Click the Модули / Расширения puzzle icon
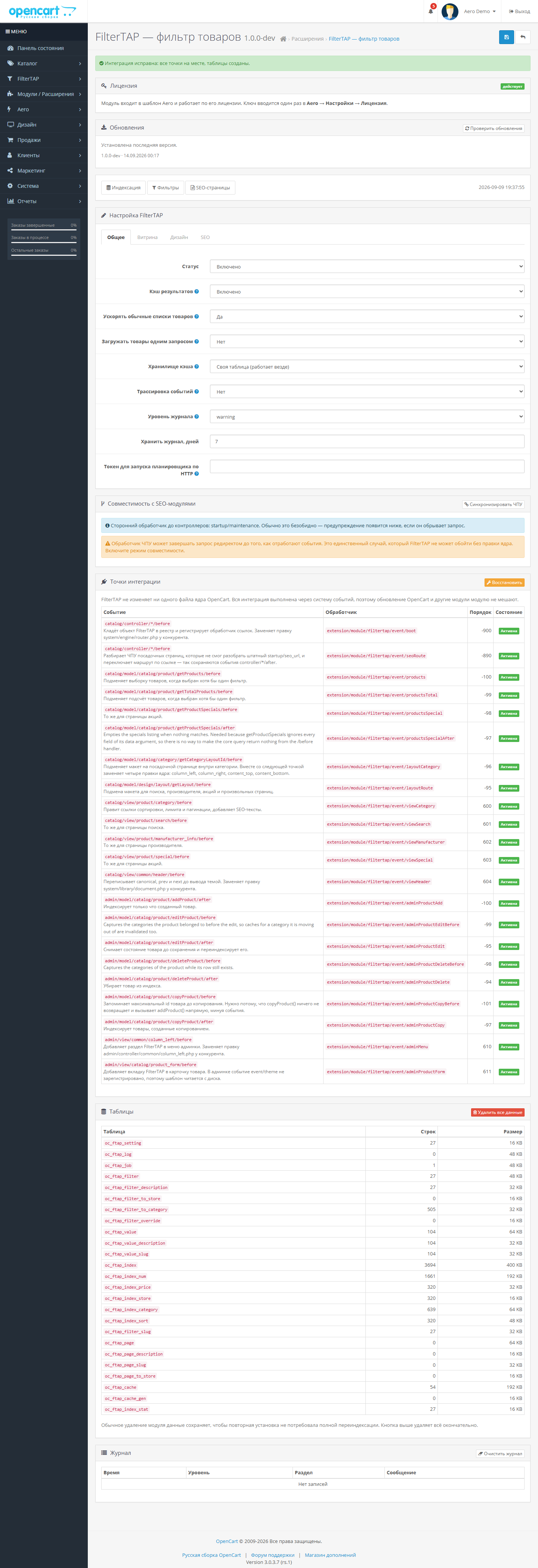The image size is (538, 1568). [x=10, y=94]
